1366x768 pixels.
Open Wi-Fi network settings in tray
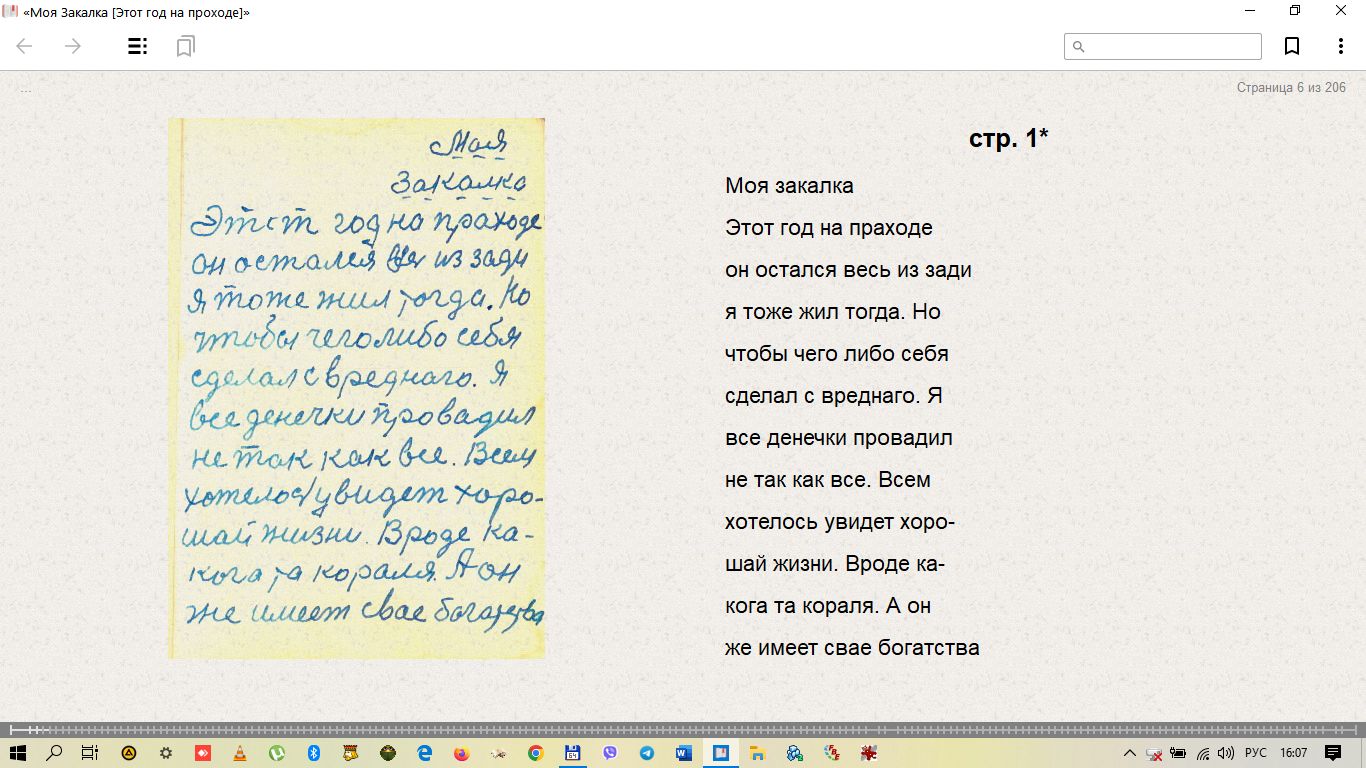tap(1203, 753)
